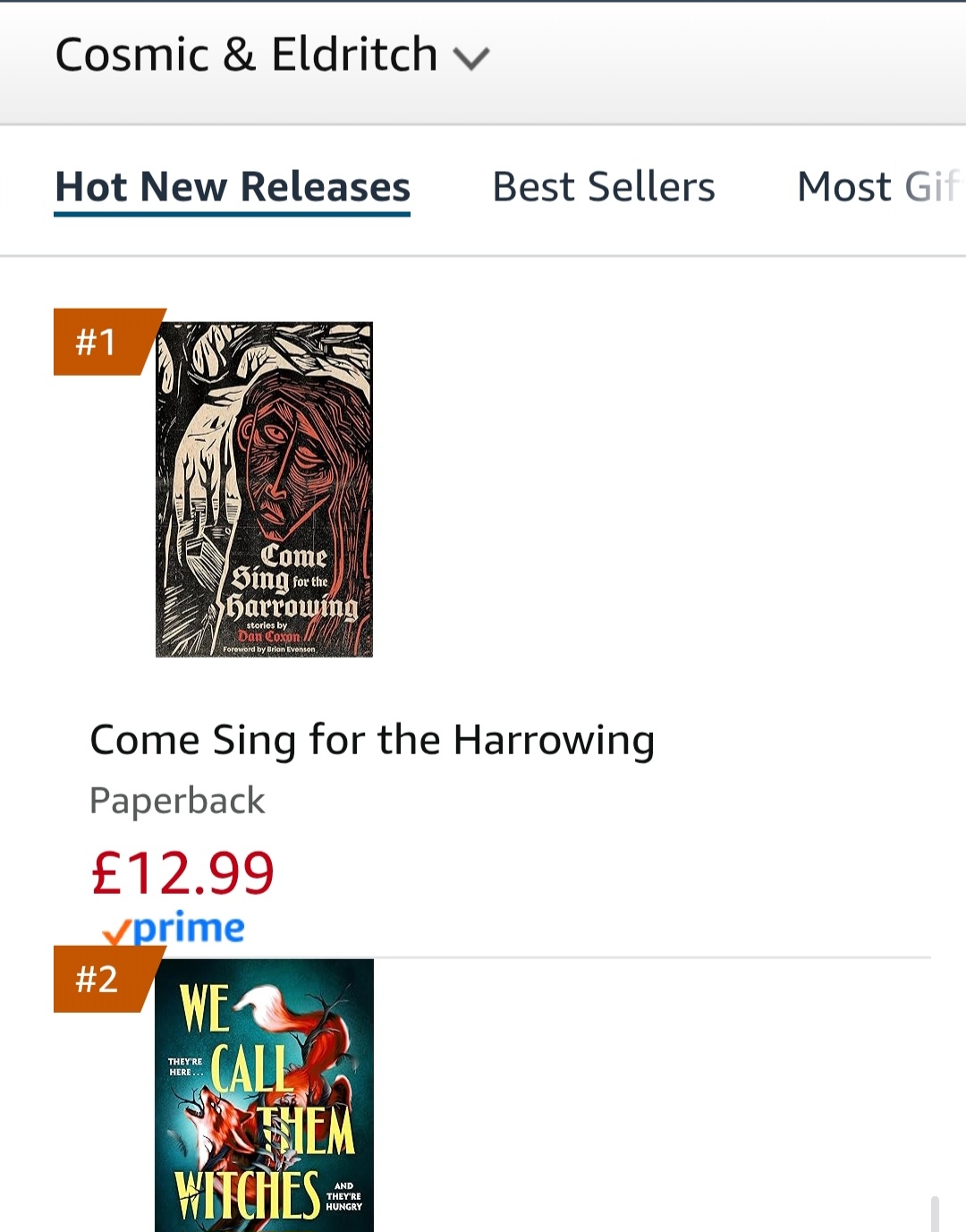Select the Hot New Releases tab
This screenshot has height=1232, width=966.
coord(233,187)
